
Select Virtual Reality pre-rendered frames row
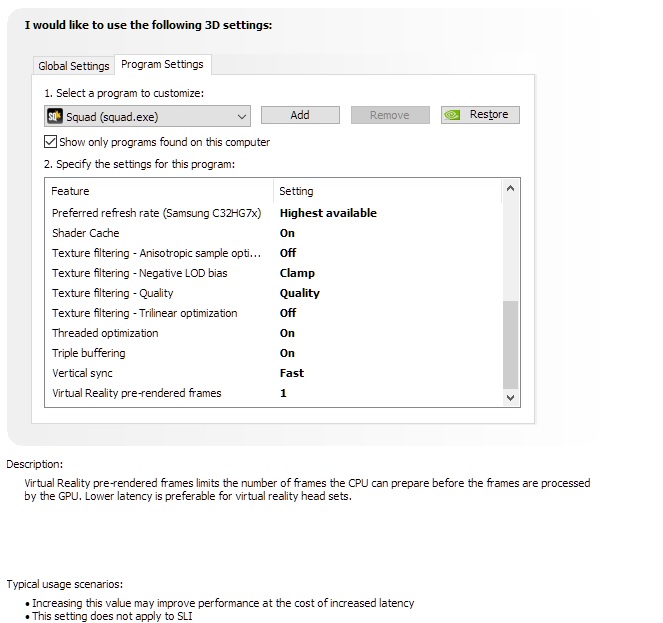[x=136, y=393]
